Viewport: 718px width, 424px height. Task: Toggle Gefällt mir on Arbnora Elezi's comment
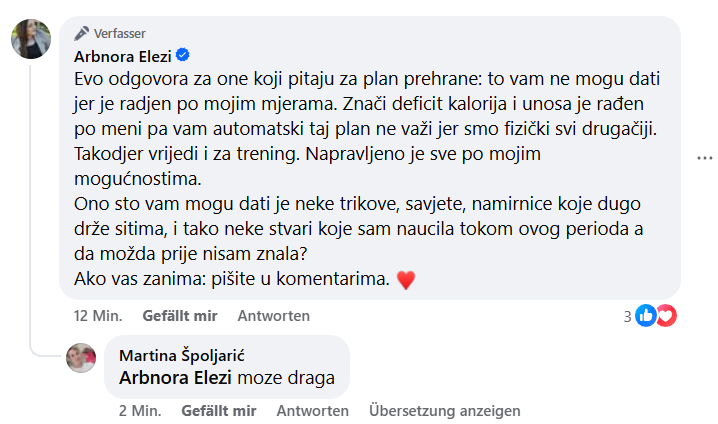click(180, 316)
